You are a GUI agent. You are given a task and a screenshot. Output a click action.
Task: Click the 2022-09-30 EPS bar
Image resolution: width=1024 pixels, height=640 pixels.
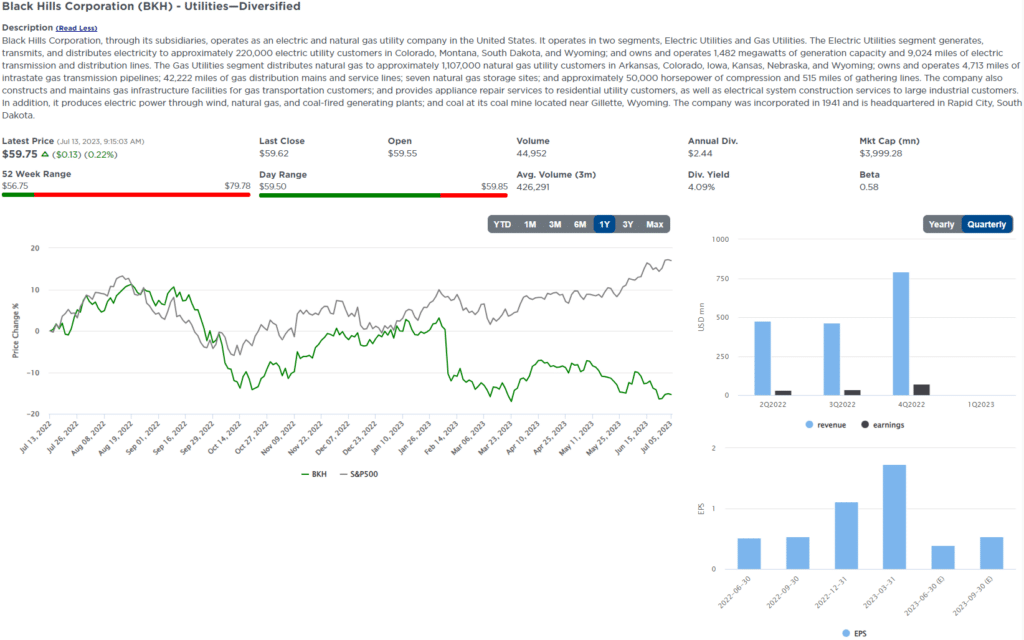pyautogui.click(x=797, y=552)
